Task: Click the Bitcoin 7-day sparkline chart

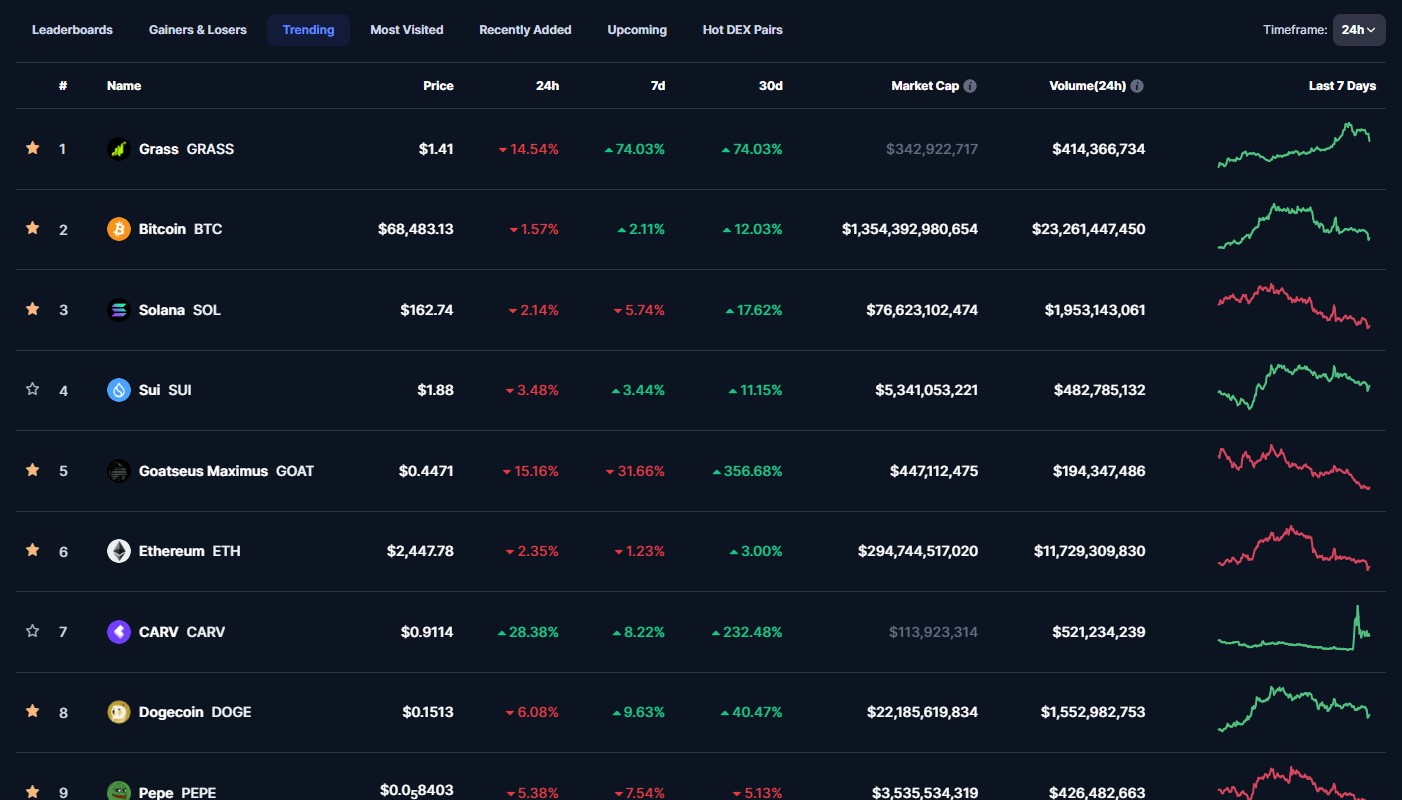Action: [1294, 227]
